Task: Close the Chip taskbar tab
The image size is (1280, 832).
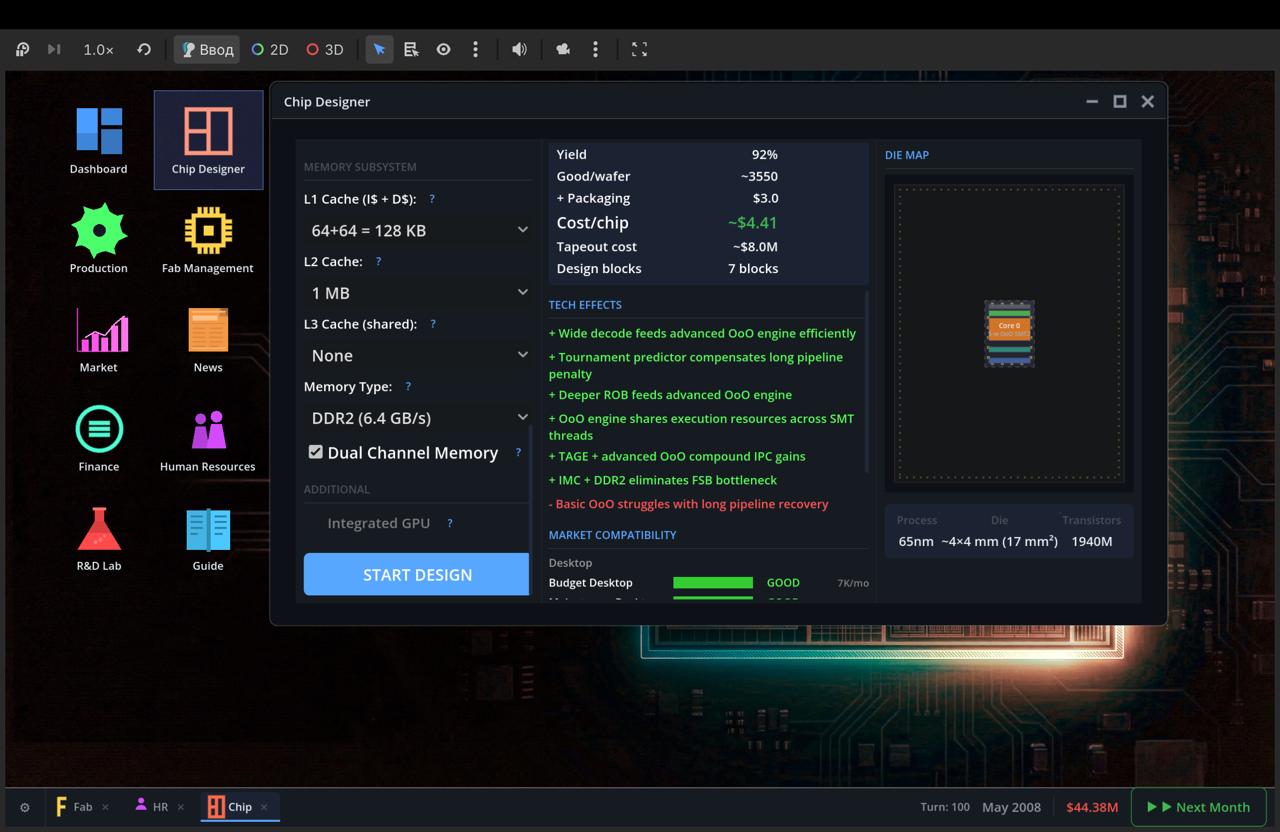Action: pos(264,807)
